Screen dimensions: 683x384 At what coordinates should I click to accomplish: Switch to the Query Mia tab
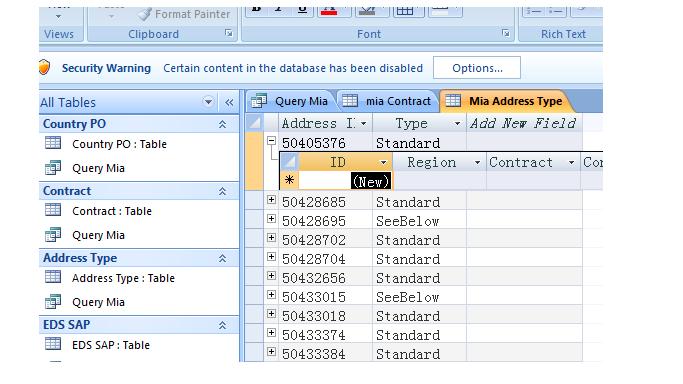tap(290, 101)
